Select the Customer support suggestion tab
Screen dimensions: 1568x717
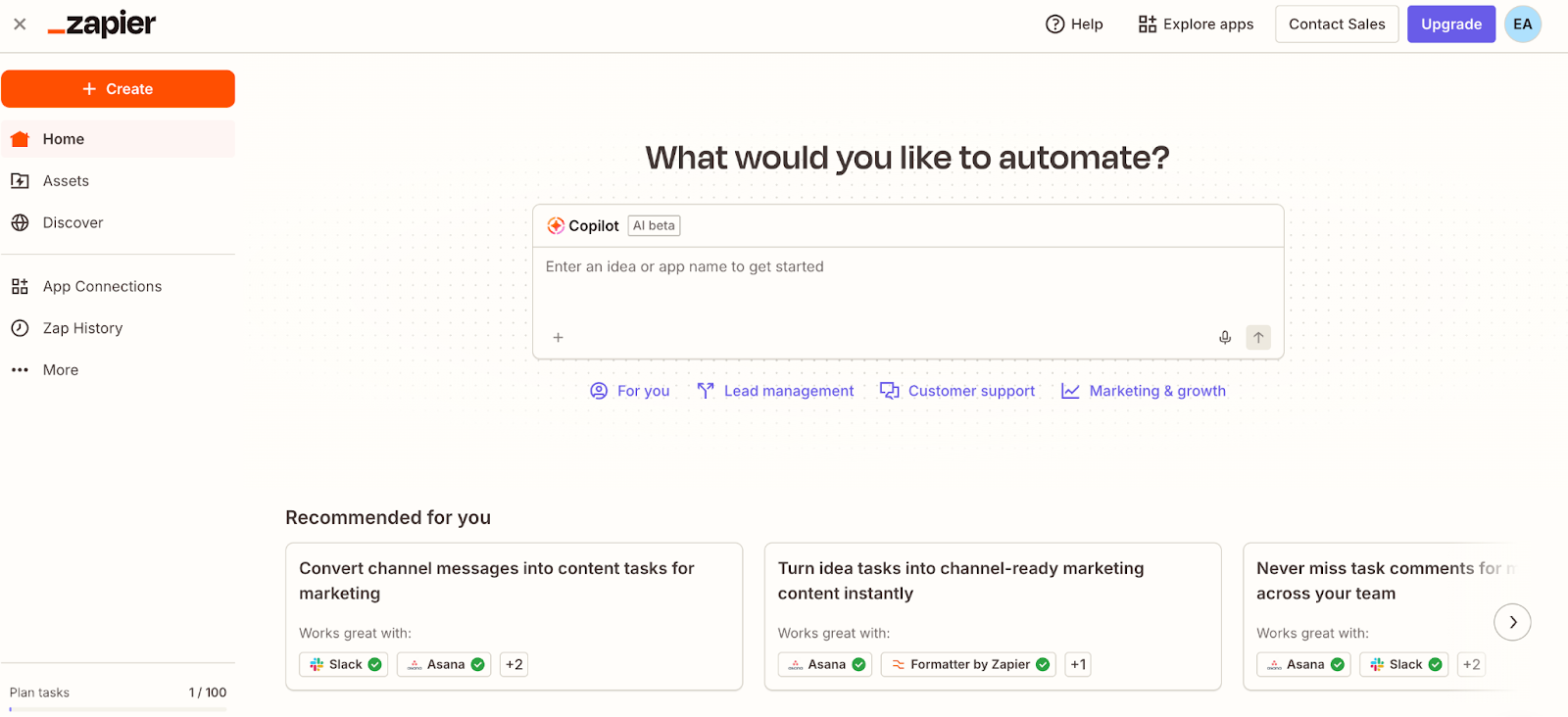[957, 391]
